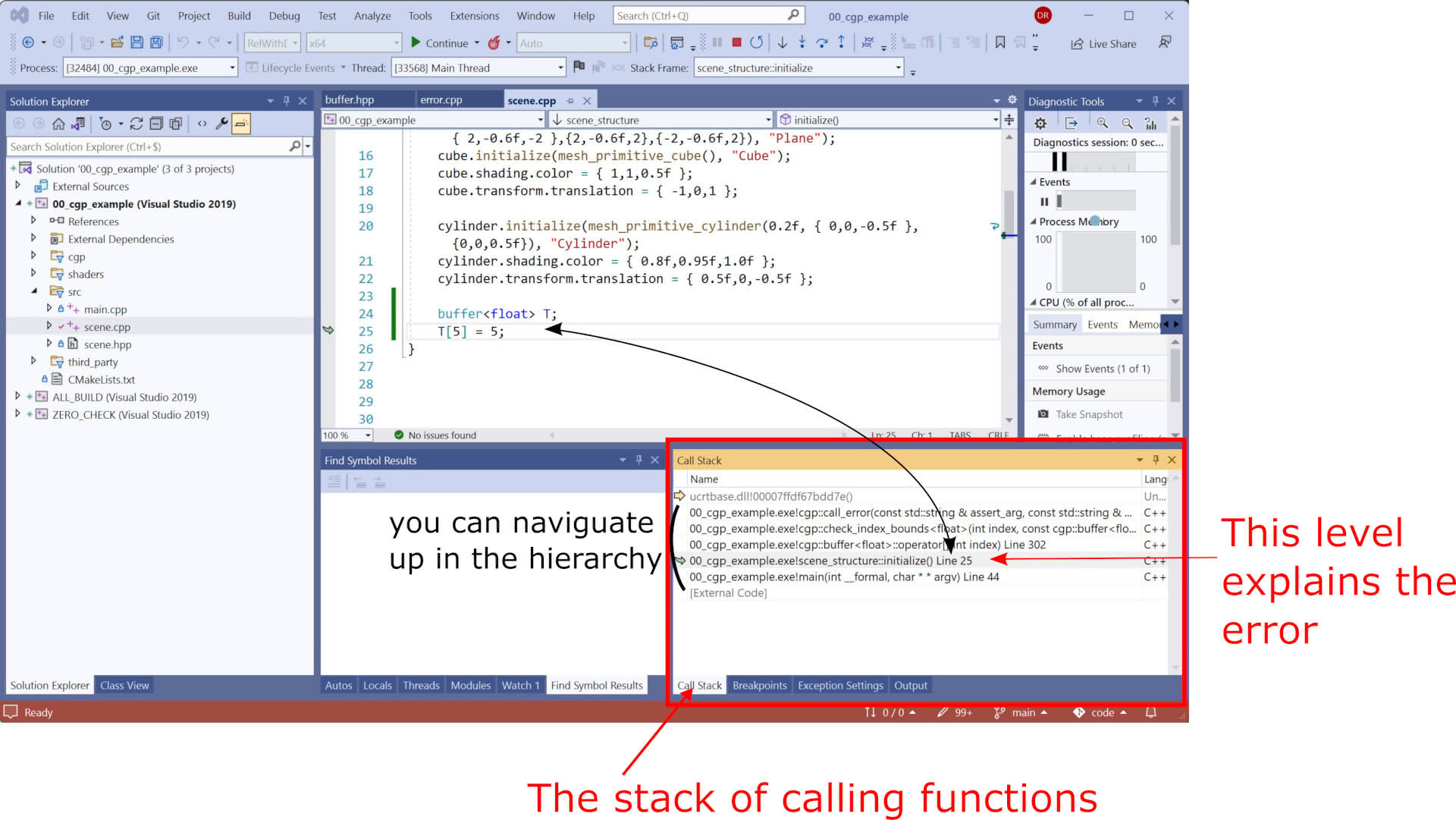Pin the Call Stack panel
This screenshot has height=820, width=1456.
click(1156, 460)
